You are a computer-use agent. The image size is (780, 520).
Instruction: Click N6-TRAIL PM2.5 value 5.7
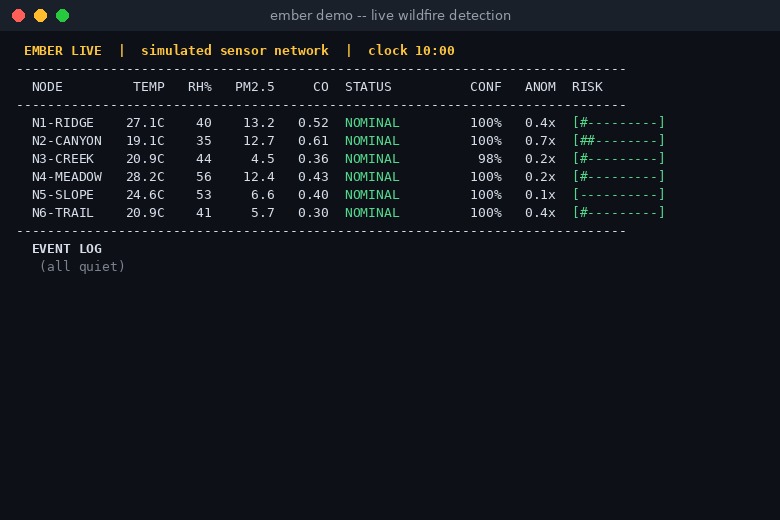click(263, 212)
